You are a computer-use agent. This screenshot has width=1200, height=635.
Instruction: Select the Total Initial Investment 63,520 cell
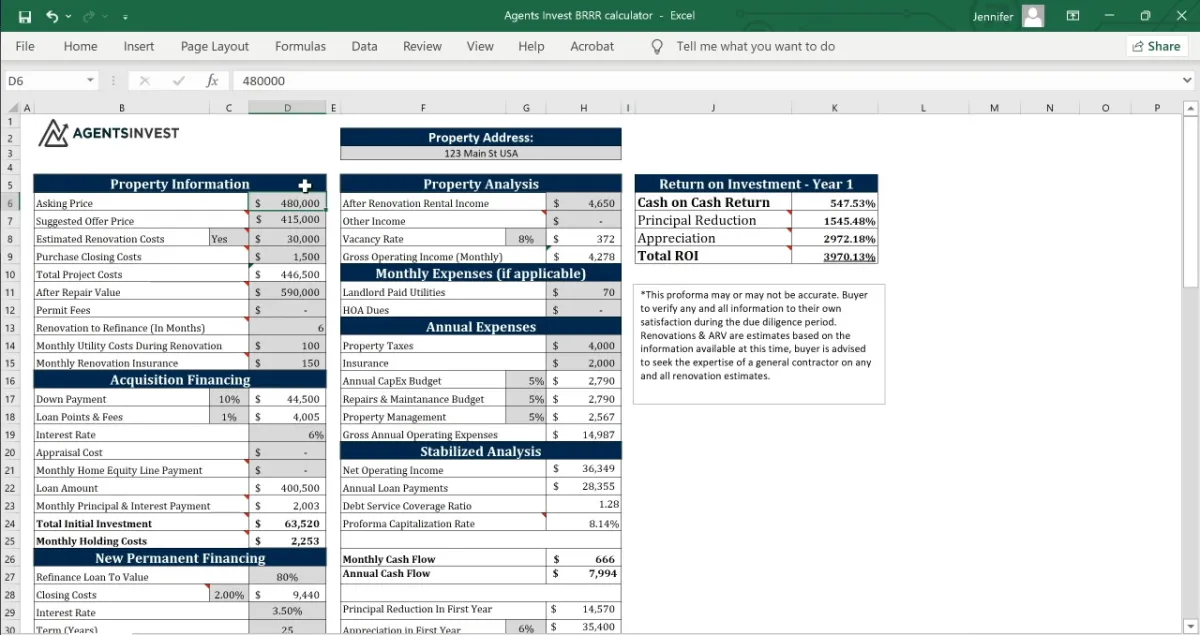pyautogui.click(x=287, y=524)
